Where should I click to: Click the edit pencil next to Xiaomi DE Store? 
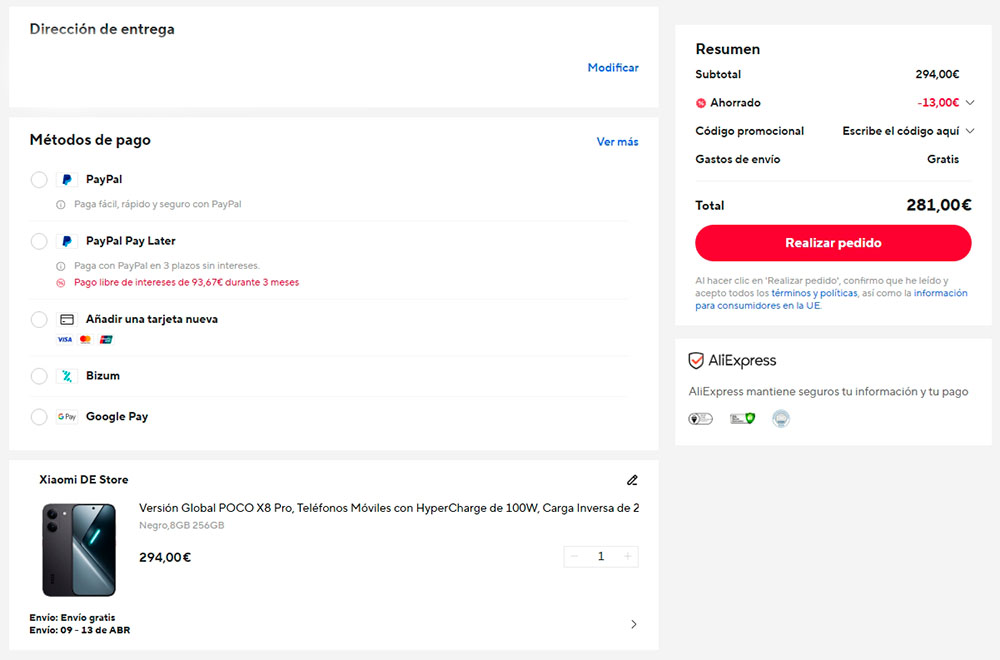coord(632,480)
